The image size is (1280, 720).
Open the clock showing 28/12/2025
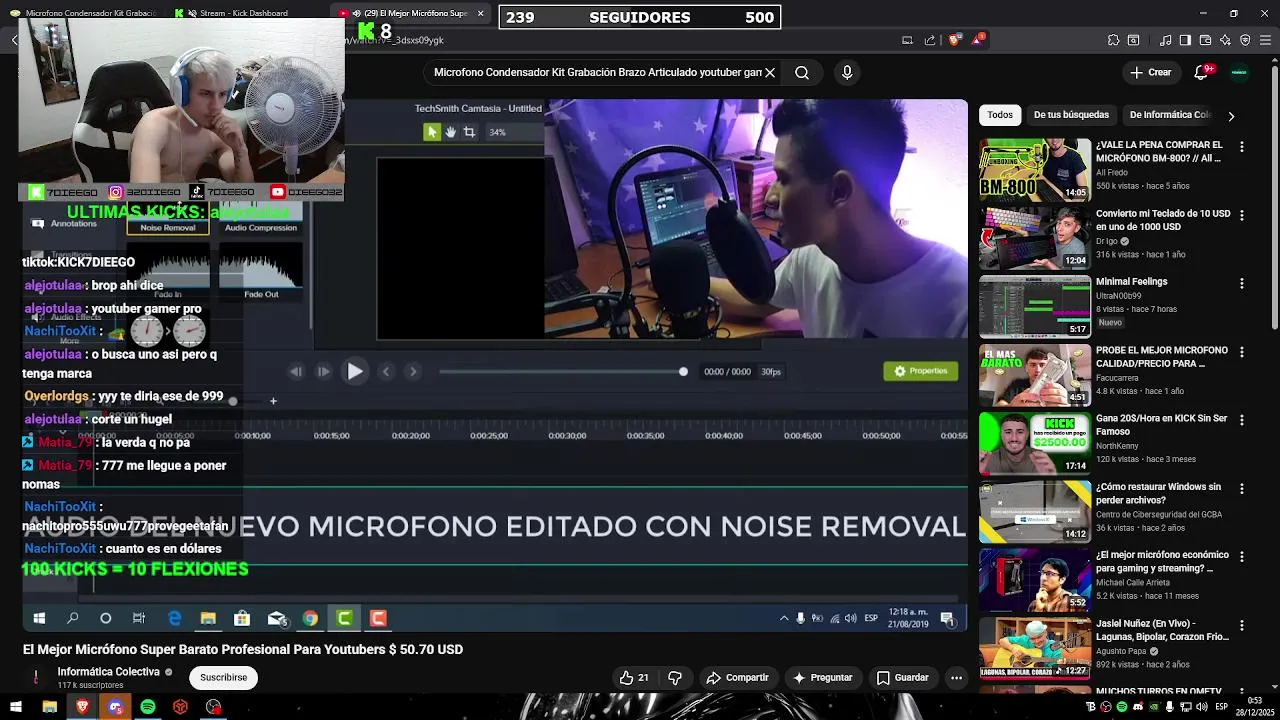(x=1254, y=707)
